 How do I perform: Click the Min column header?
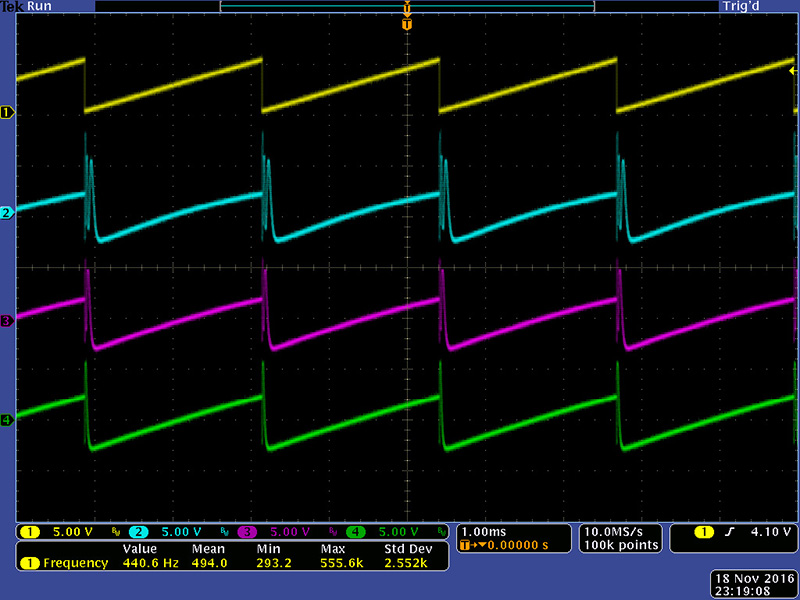click(x=268, y=549)
